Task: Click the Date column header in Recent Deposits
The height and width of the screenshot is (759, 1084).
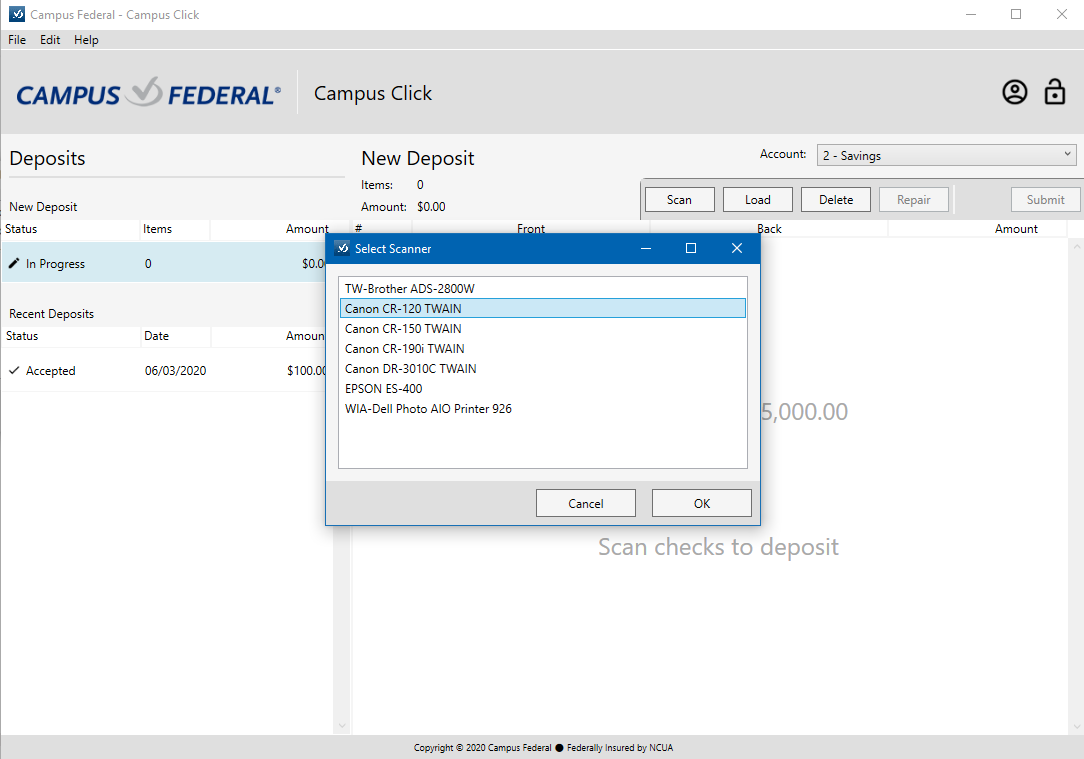Action: click(x=175, y=336)
